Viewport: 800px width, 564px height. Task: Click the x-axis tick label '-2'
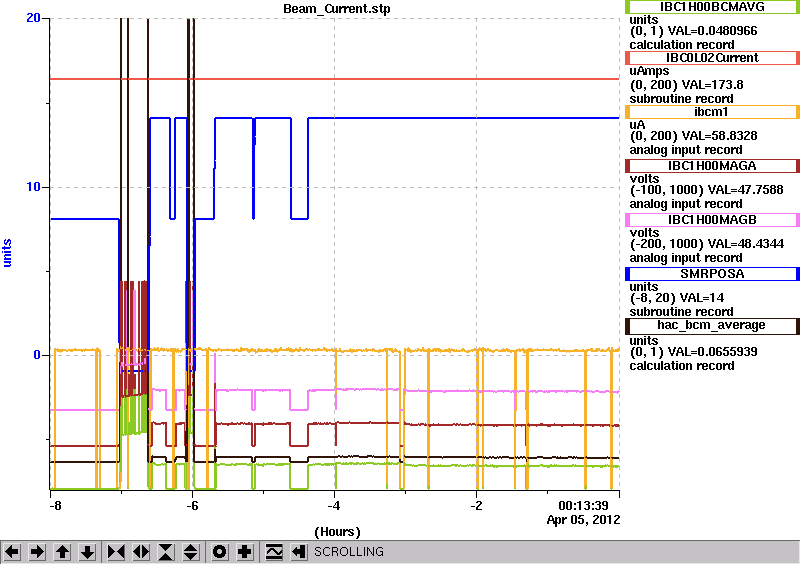click(x=476, y=506)
